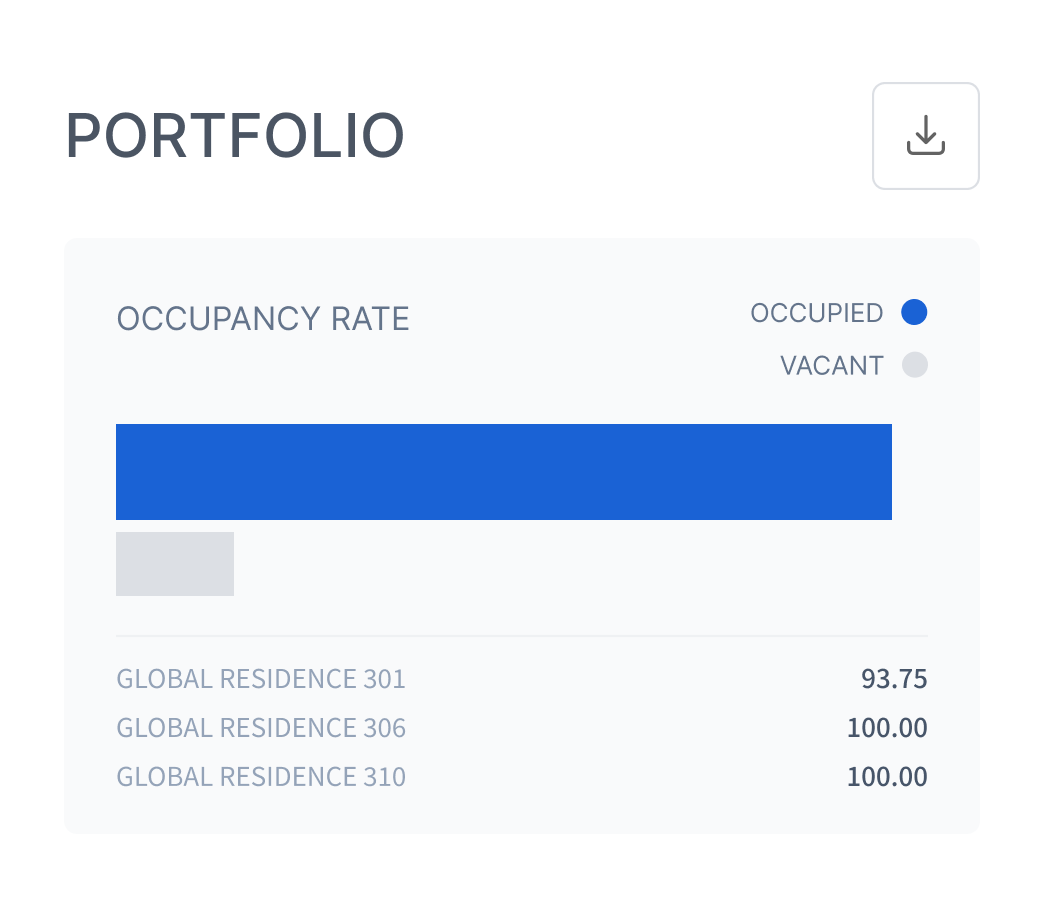Click the 100.00 value for Residence 306

click(887, 728)
